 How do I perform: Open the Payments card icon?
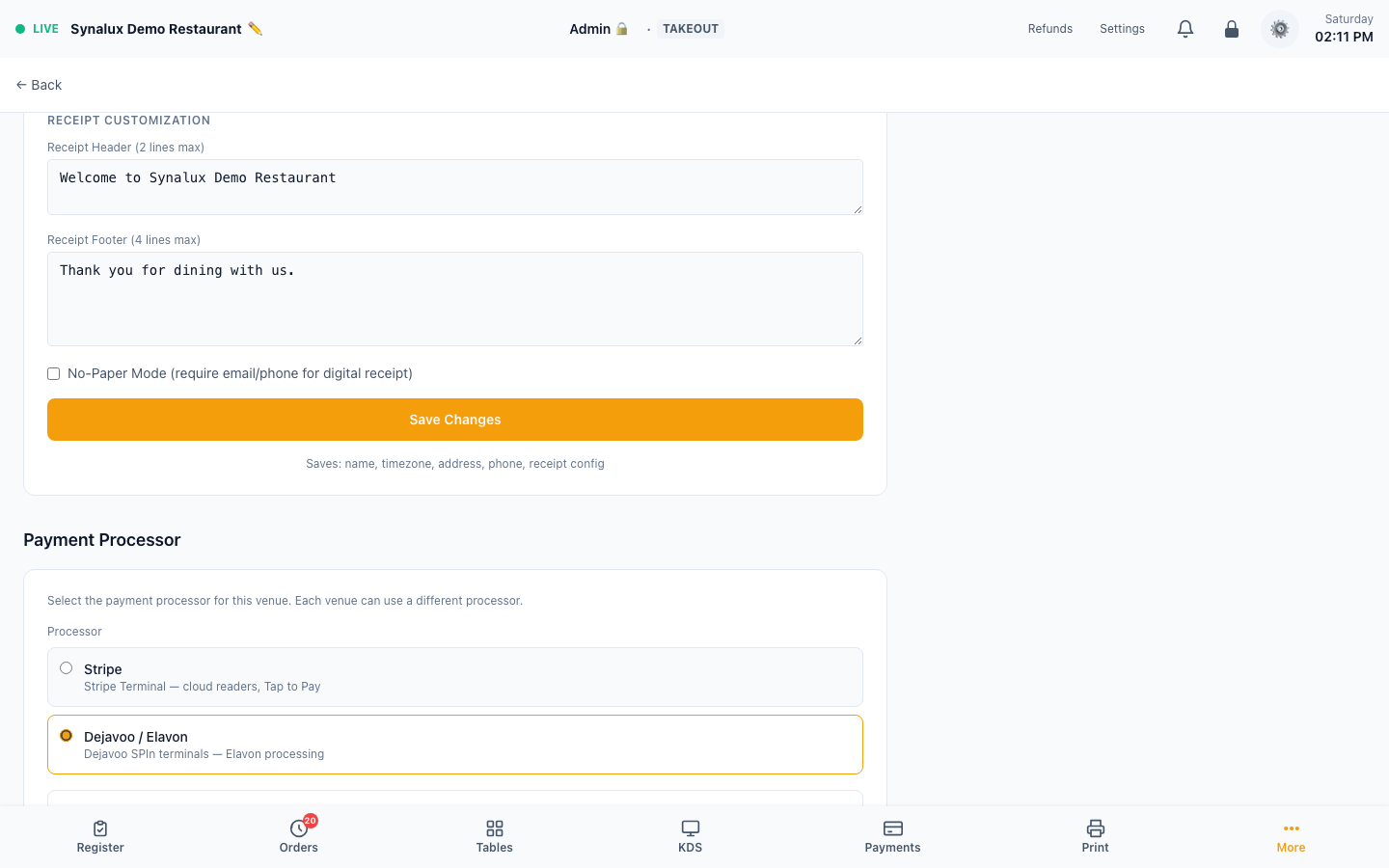(893, 828)
